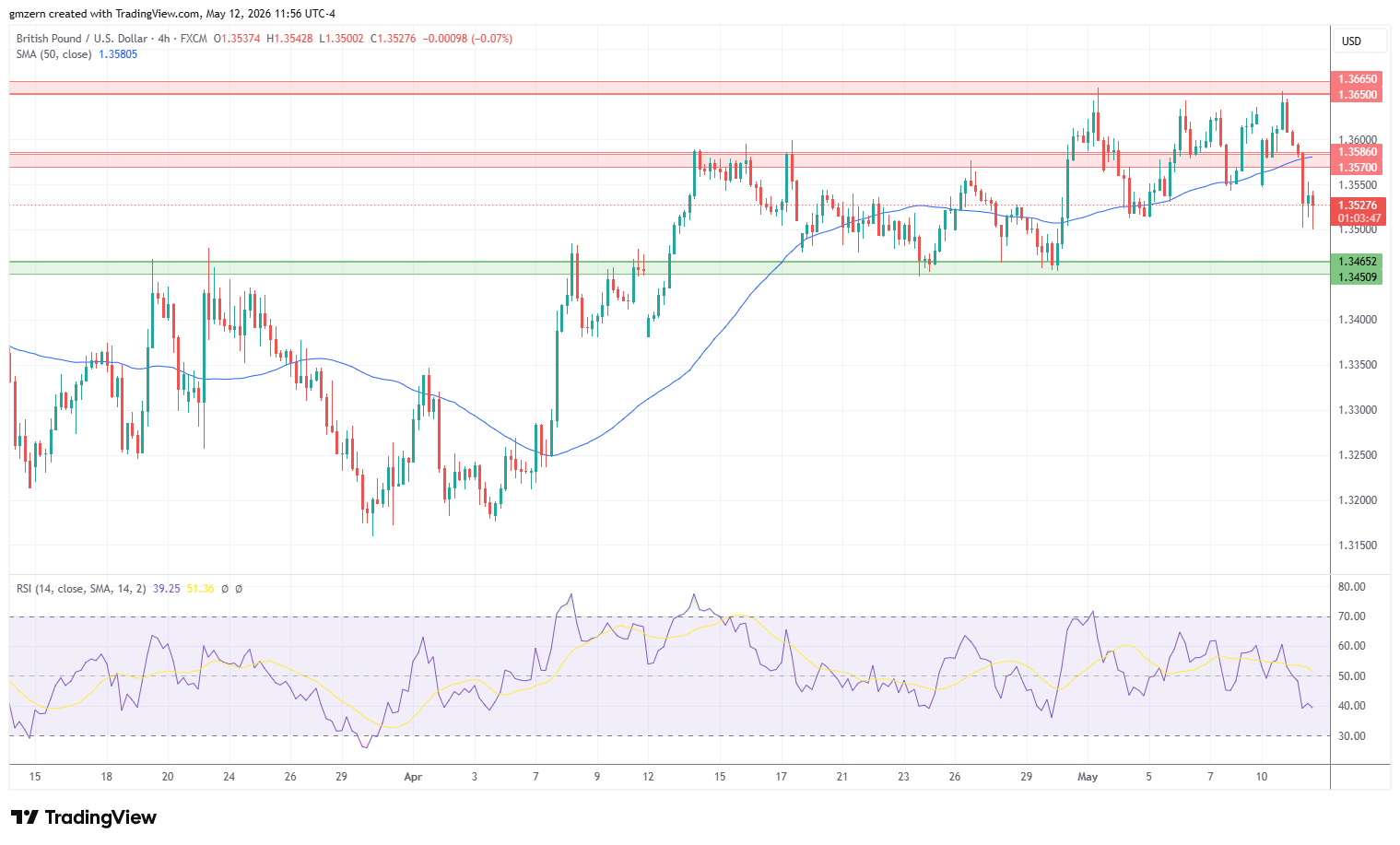Image resolution: width=1400 pixels, height=845 pixels.
Task: Click date 18 on time axis
Action: (107, 777)
